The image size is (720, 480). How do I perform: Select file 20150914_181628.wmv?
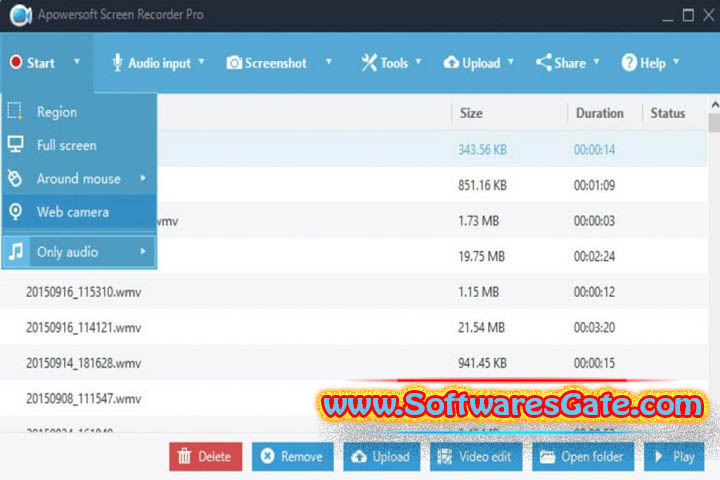click(84, 363)
